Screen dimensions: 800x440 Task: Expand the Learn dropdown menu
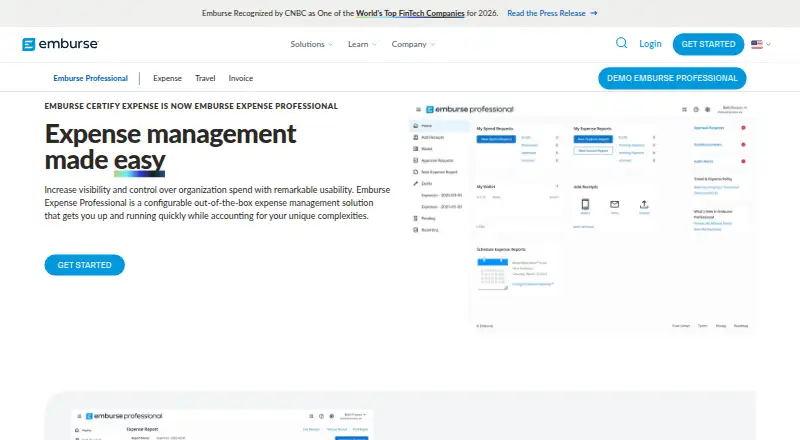coord(362,44)
